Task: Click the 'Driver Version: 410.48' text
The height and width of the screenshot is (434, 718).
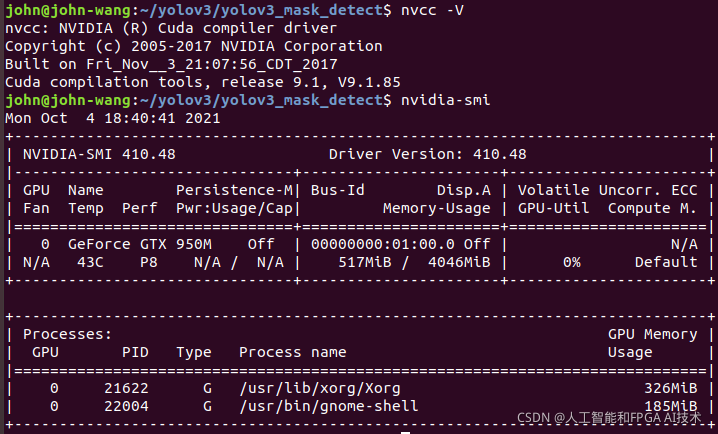Action: (x=428, y=154)
